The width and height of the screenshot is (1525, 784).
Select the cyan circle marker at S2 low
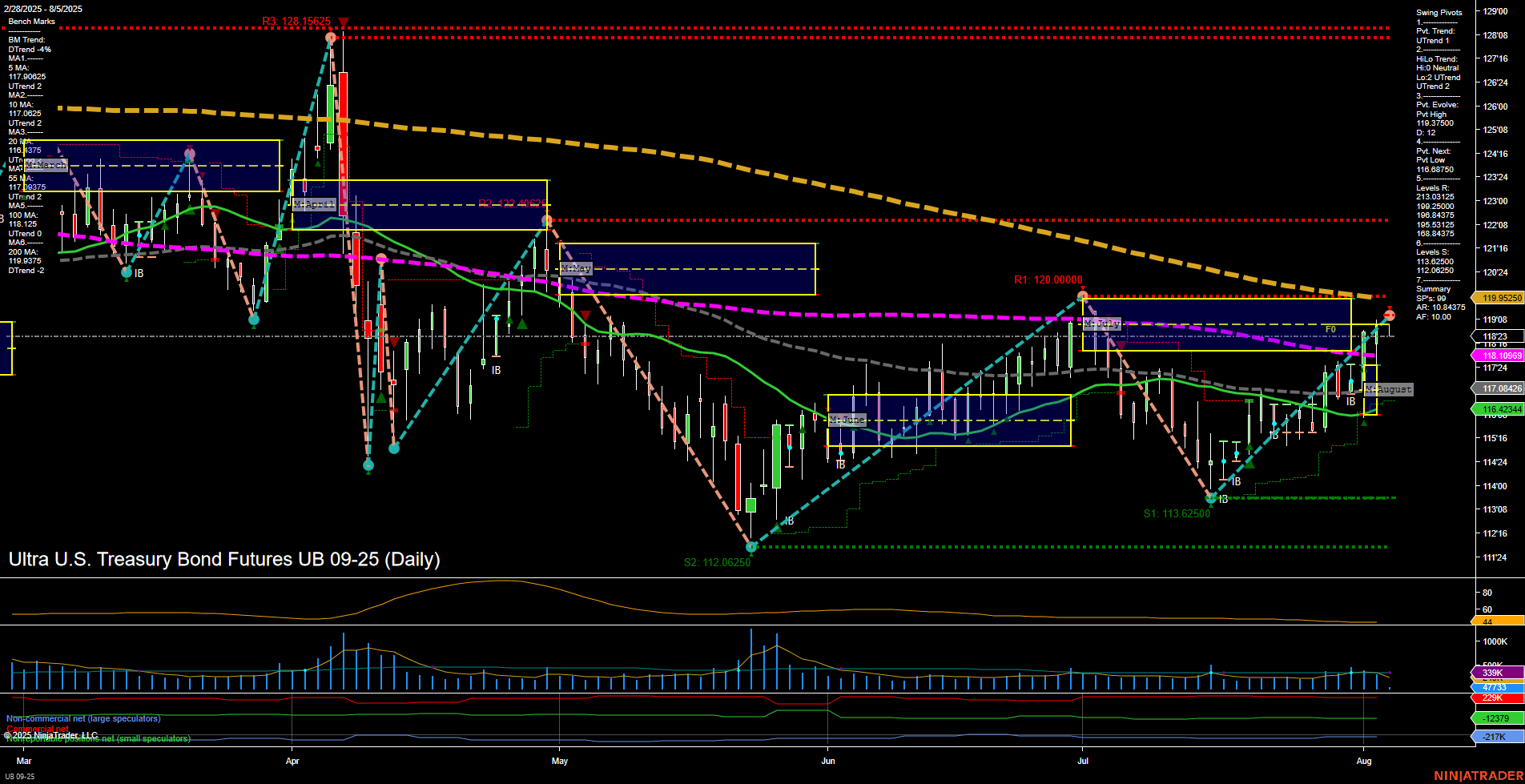click(x=751, y=547)
